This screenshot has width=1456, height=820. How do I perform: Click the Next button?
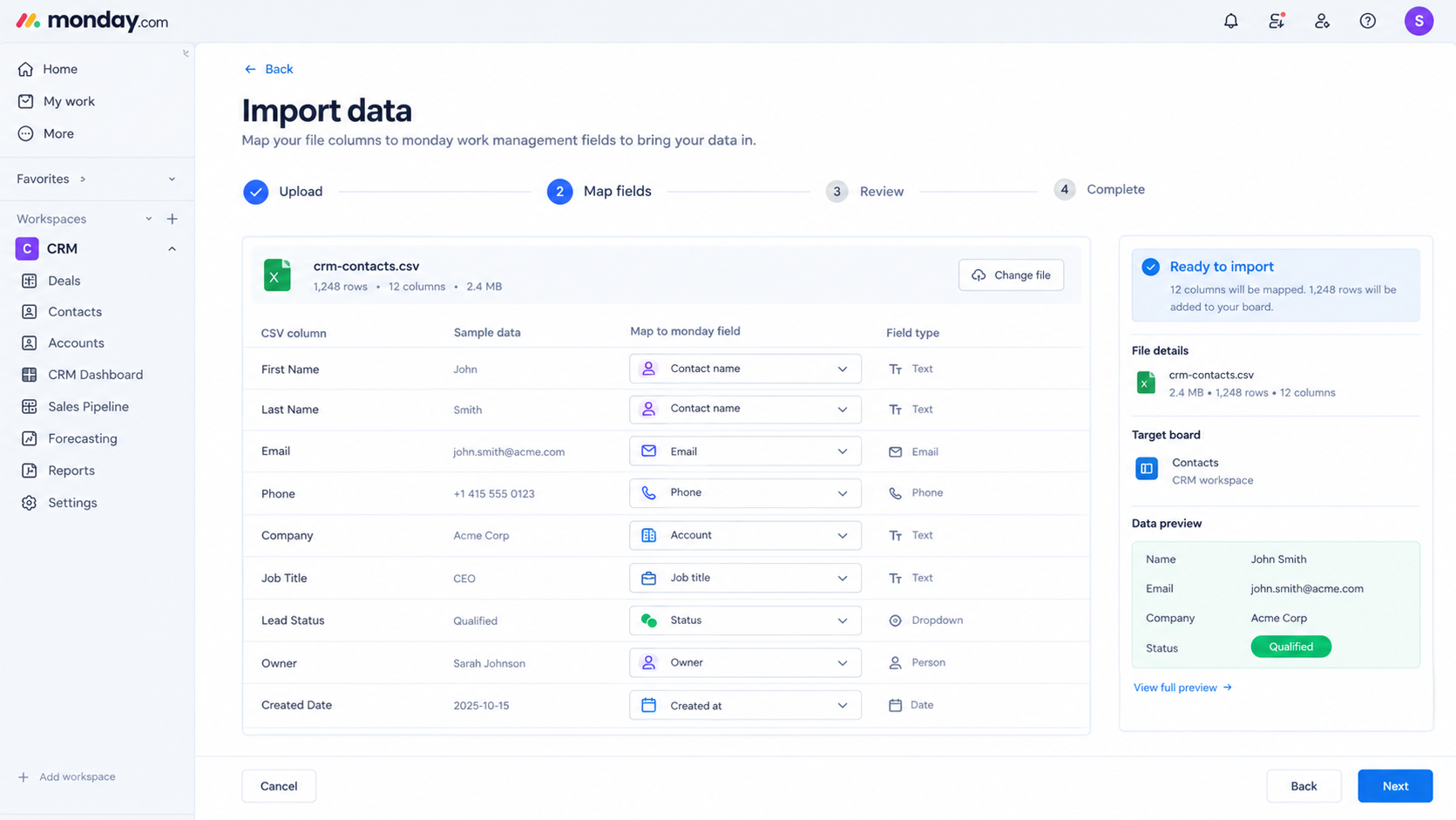[1395, 786]
